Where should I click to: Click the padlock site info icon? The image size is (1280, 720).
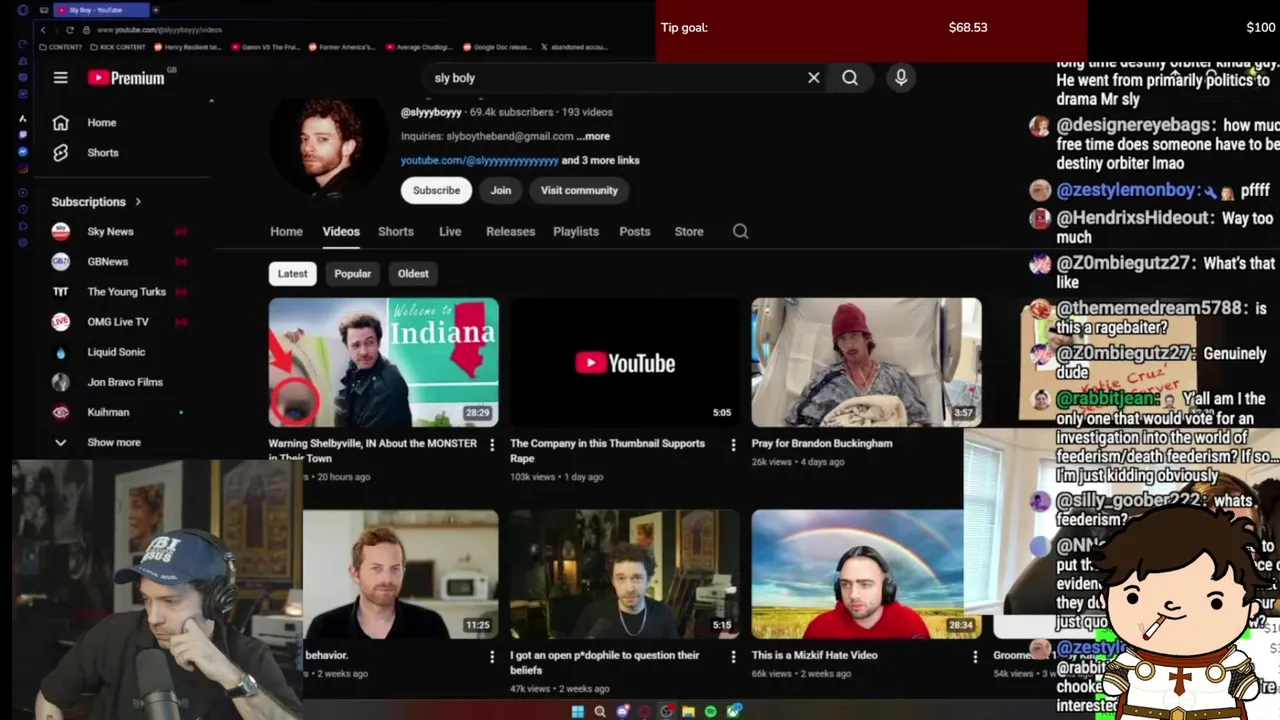(87, 30)
